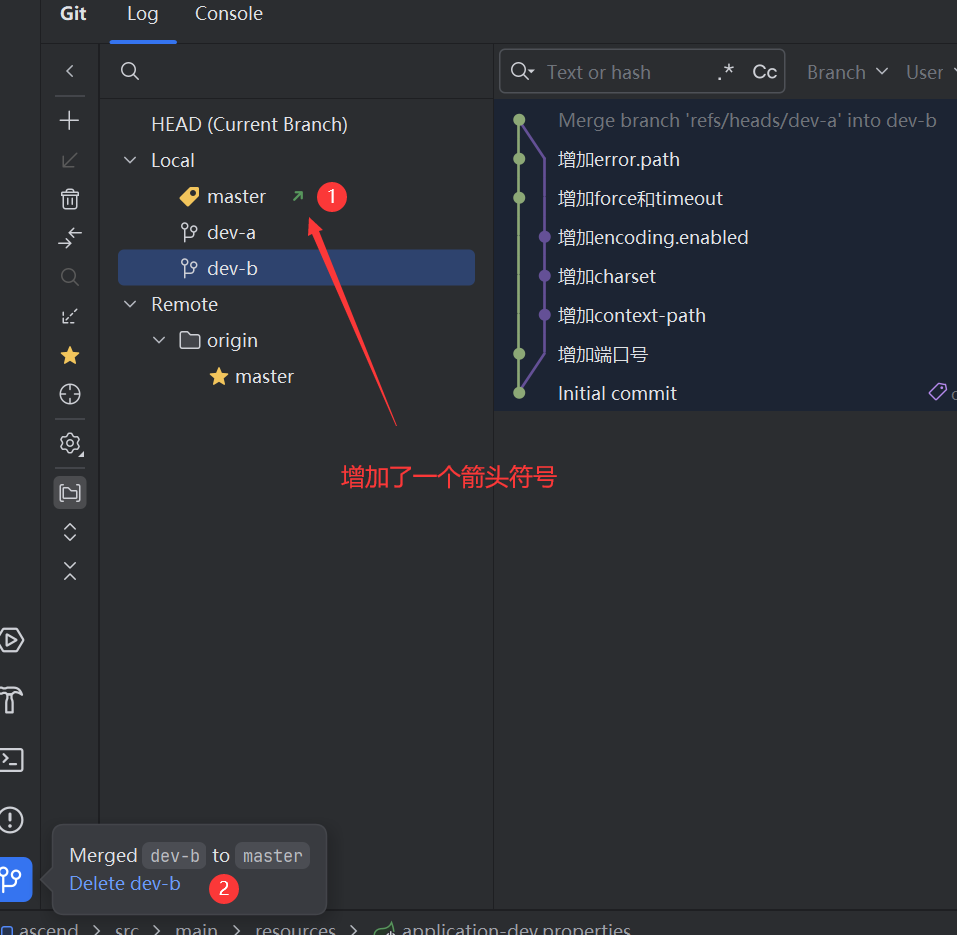Collapse the origin remote folder
The image size is (957, 935).
(159, 340)
